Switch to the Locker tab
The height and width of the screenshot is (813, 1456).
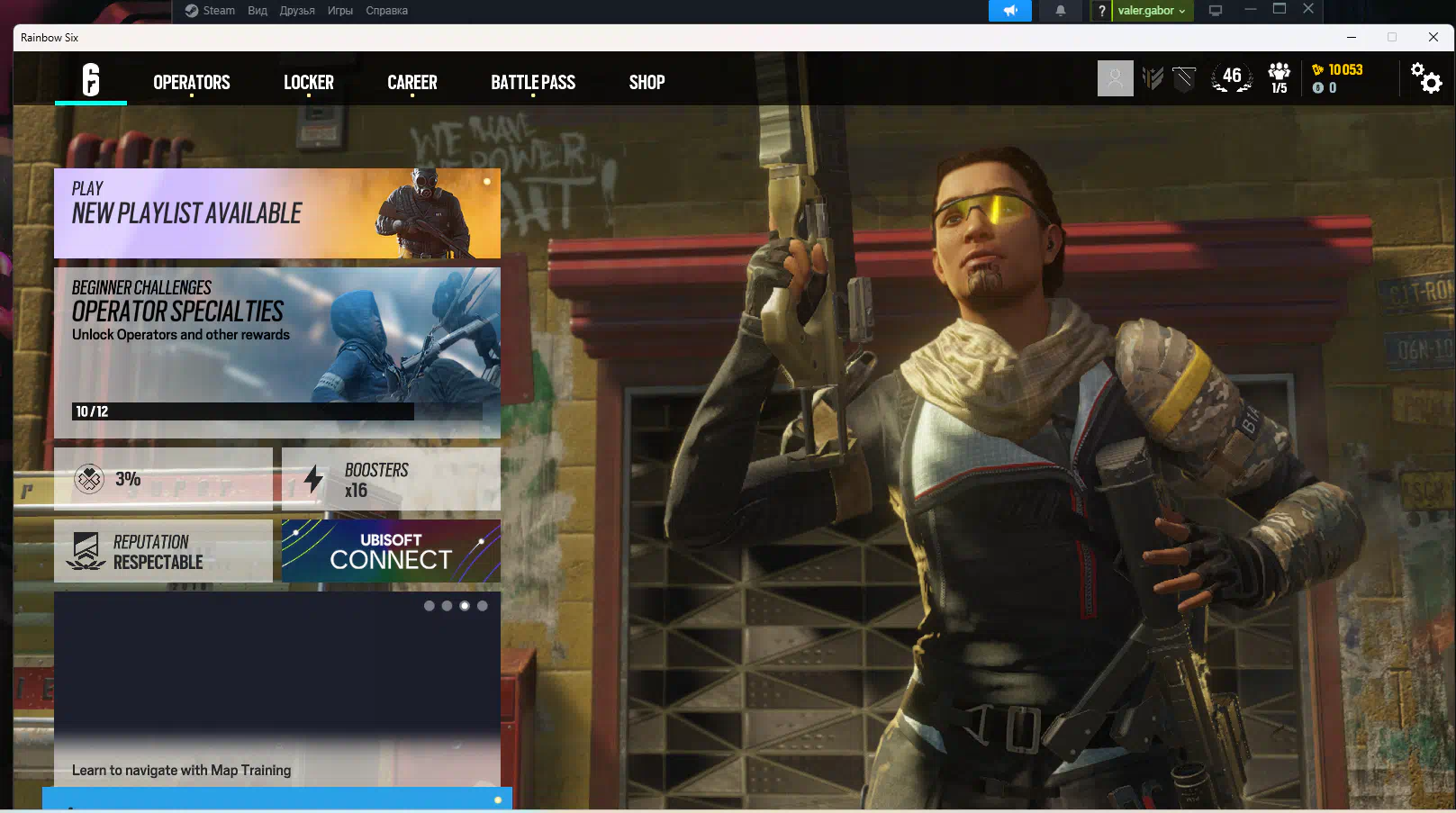point(309,83)
